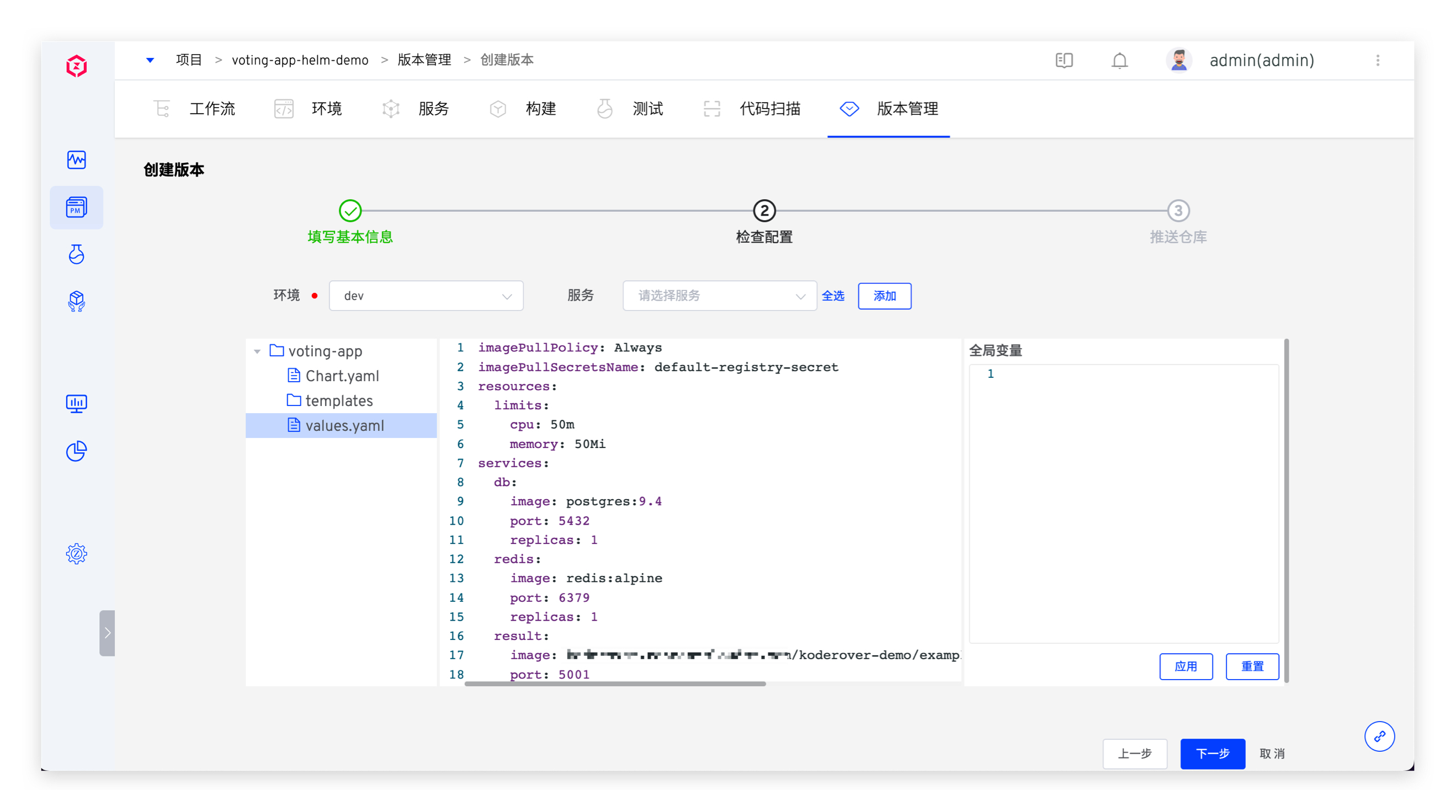Open the 环境 dropdown showing dev
This screenshot has width=1456, height=812.
coord(426,296)
